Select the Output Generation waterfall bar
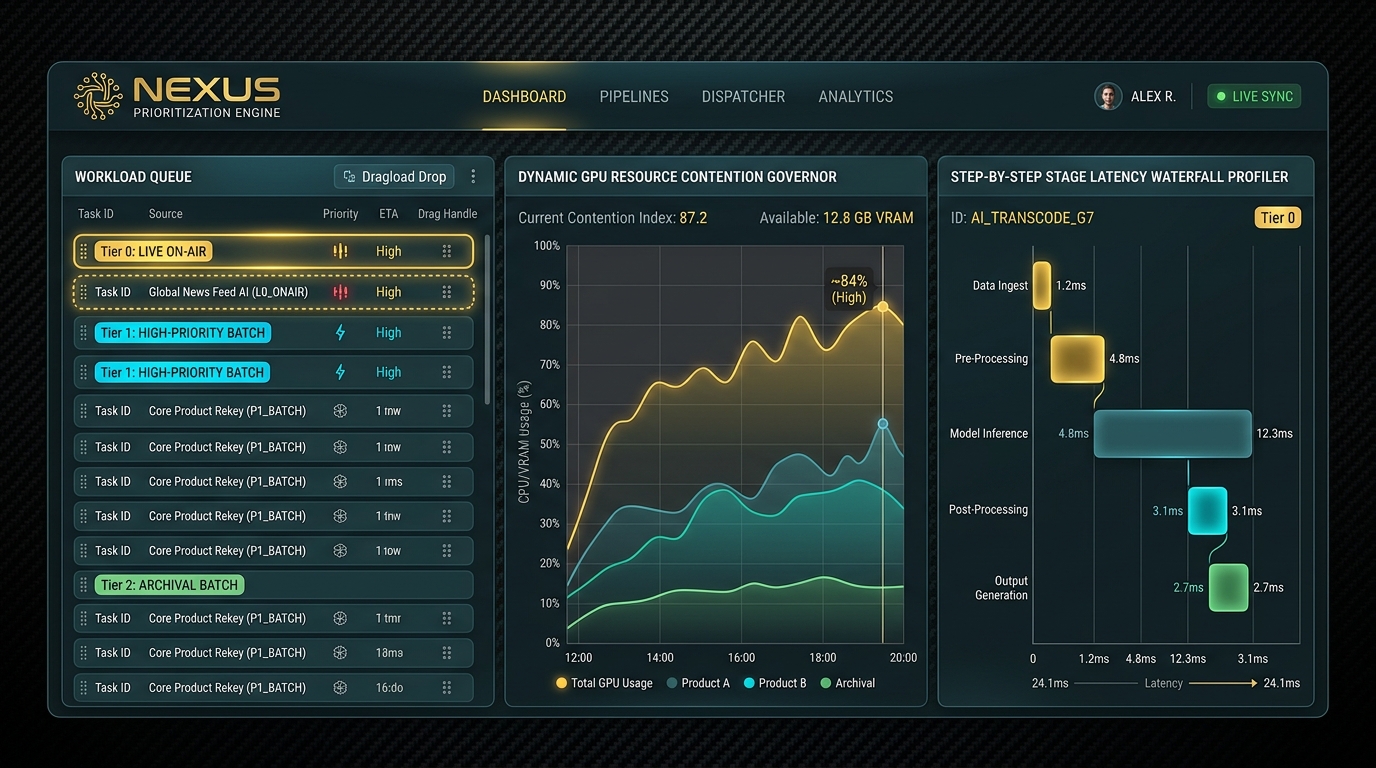The width and height of the screenshot is (1376, 768). pos(1228,587)
